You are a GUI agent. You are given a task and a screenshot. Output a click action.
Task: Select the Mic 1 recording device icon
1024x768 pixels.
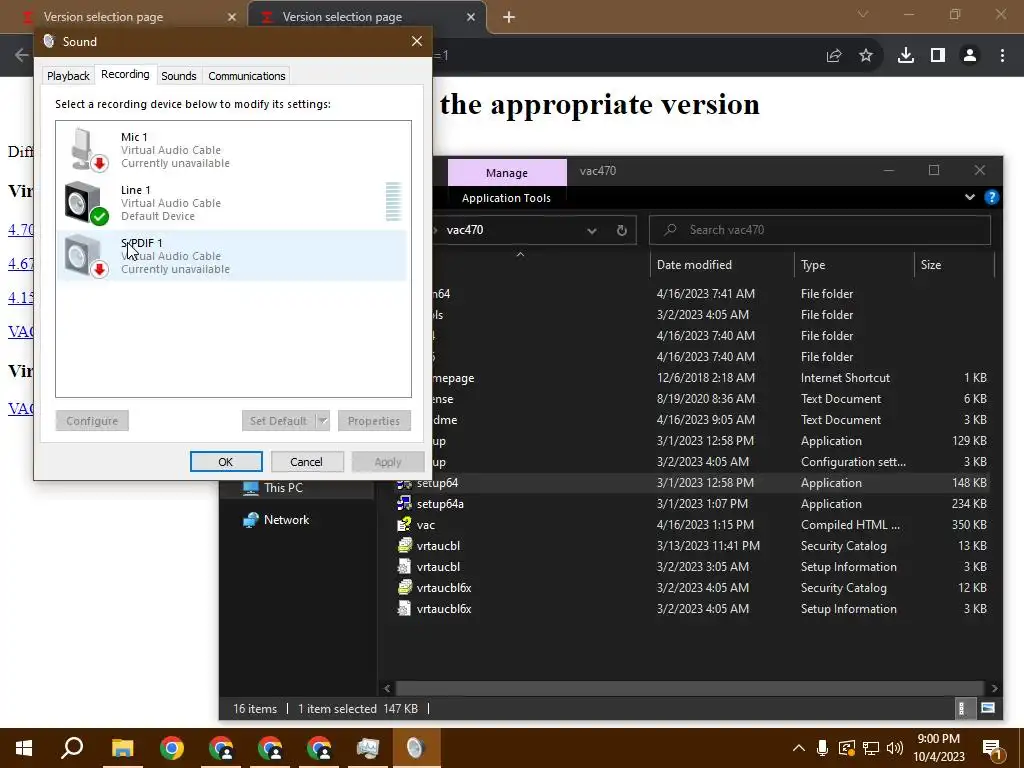pyautogui.click(x=88, y=150)
